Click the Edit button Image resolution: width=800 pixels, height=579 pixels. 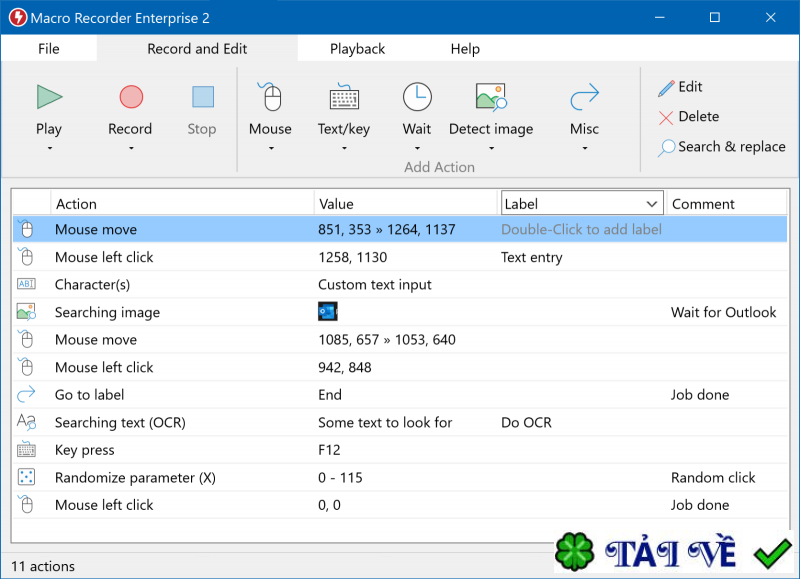(680, 87)
